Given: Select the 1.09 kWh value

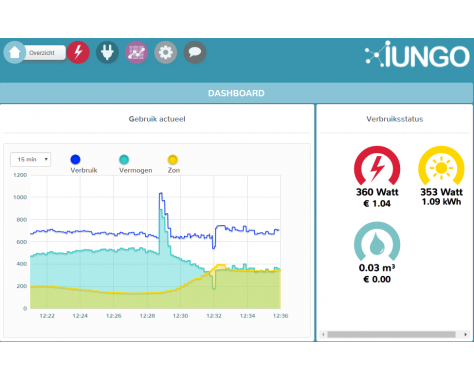Looking at the screenshot, I should 441,202.
